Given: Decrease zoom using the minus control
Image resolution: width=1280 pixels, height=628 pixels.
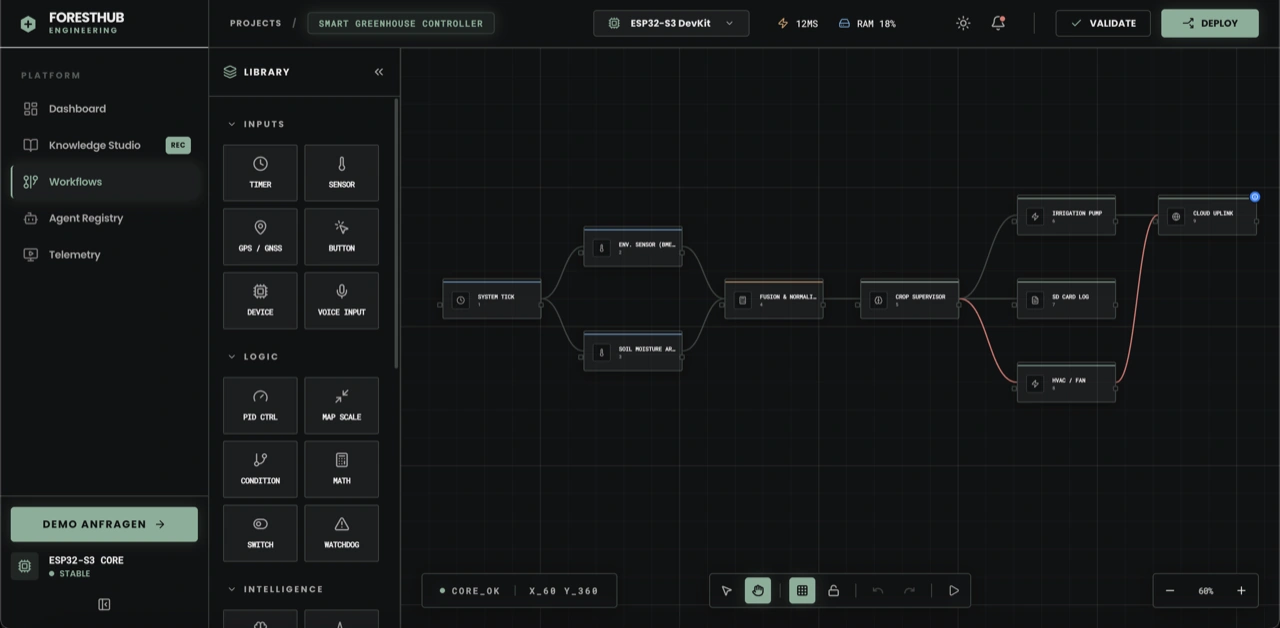Looking at the screenshot, I should 1170,590.
